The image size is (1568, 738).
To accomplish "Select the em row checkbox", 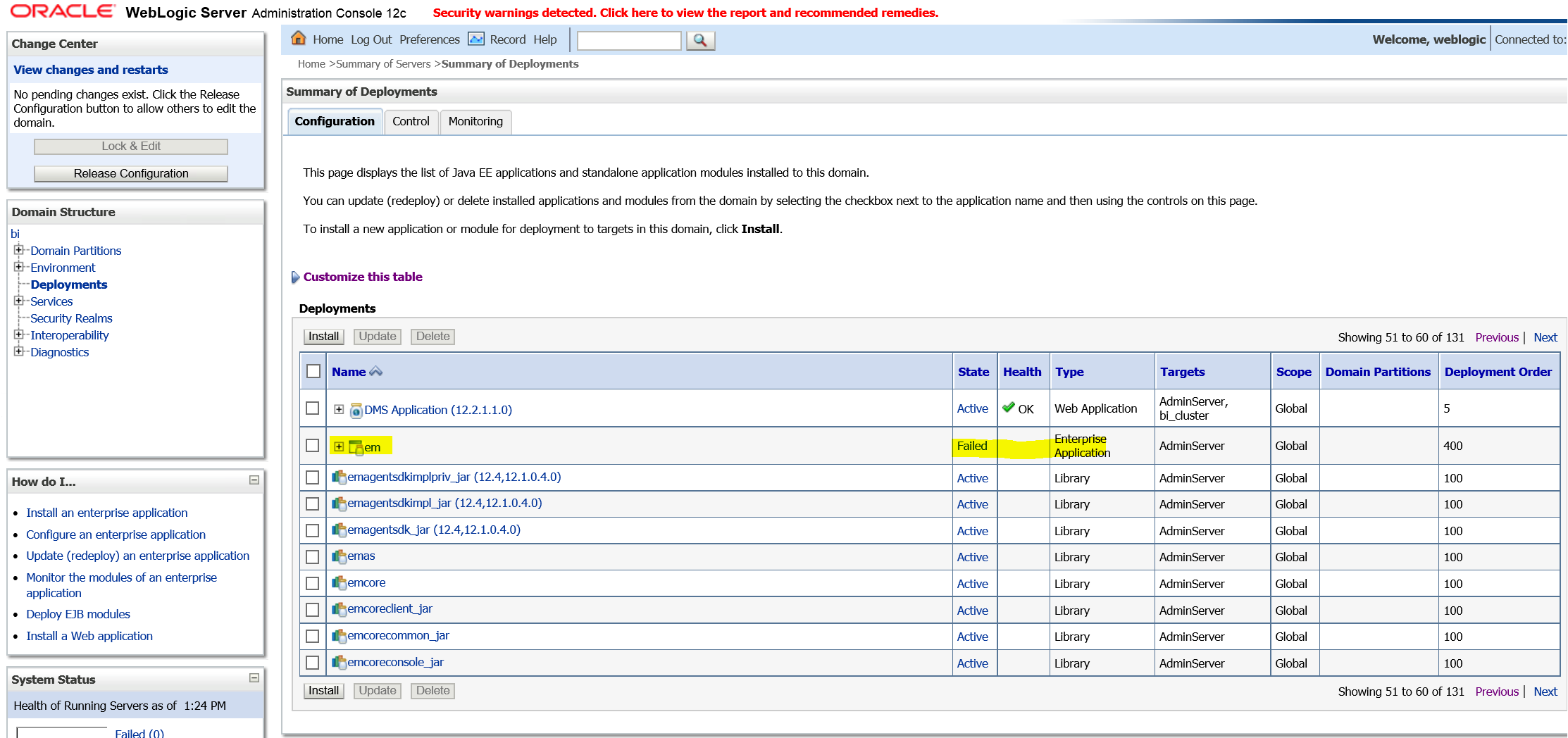I will [313, 446].
